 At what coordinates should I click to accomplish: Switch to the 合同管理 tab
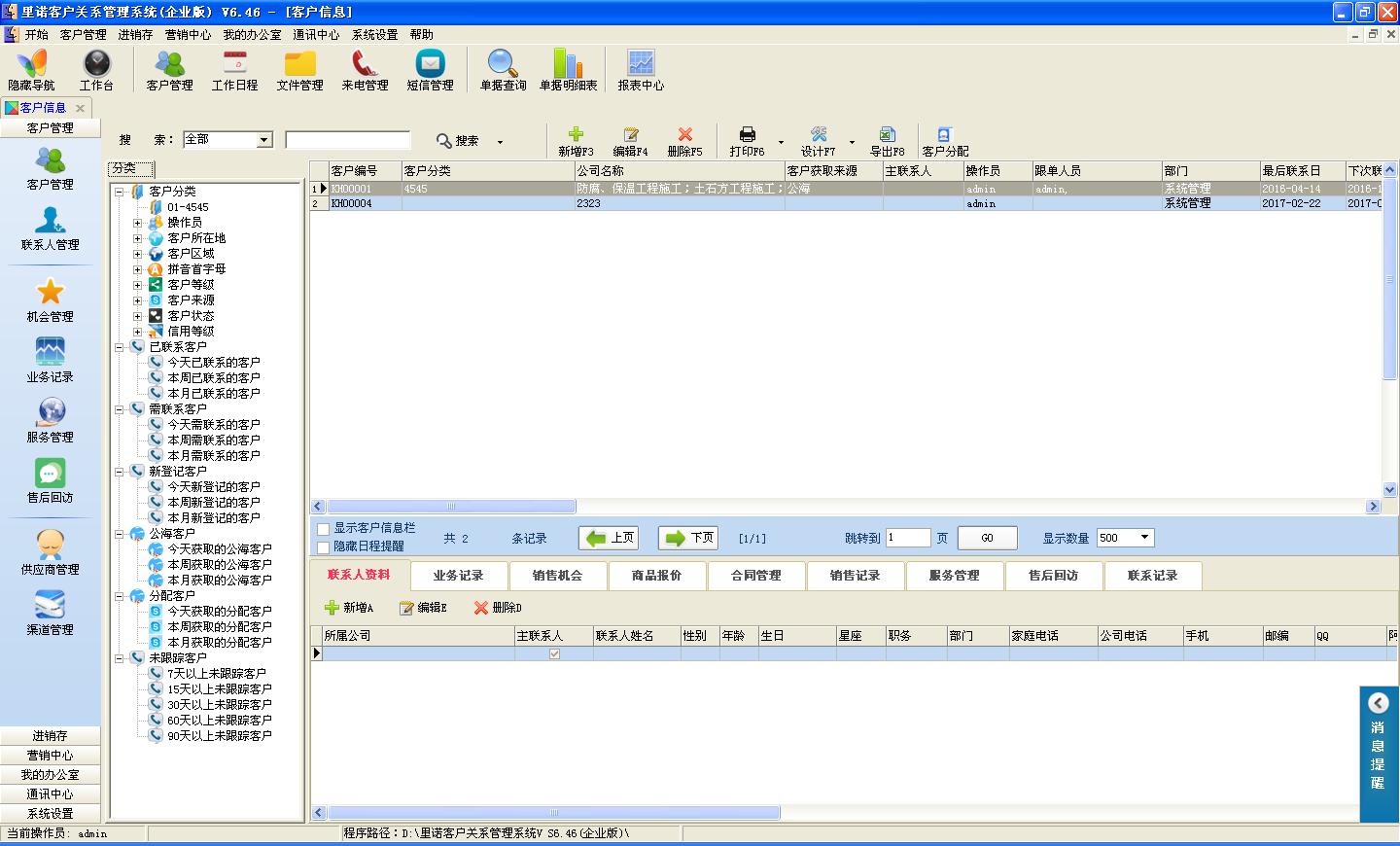(x=755, y=576)
